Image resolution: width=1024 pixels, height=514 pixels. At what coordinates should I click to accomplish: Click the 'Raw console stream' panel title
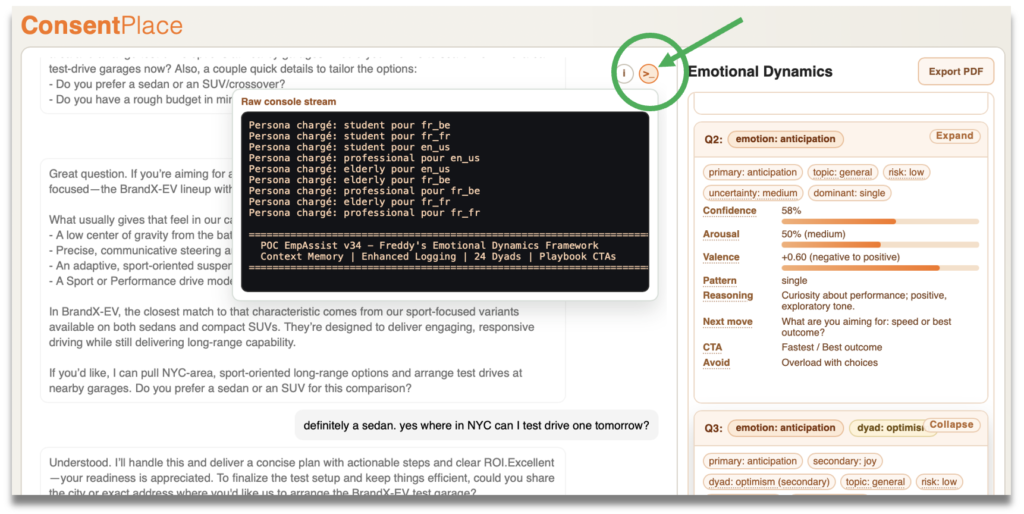click(x=288, y=102)
